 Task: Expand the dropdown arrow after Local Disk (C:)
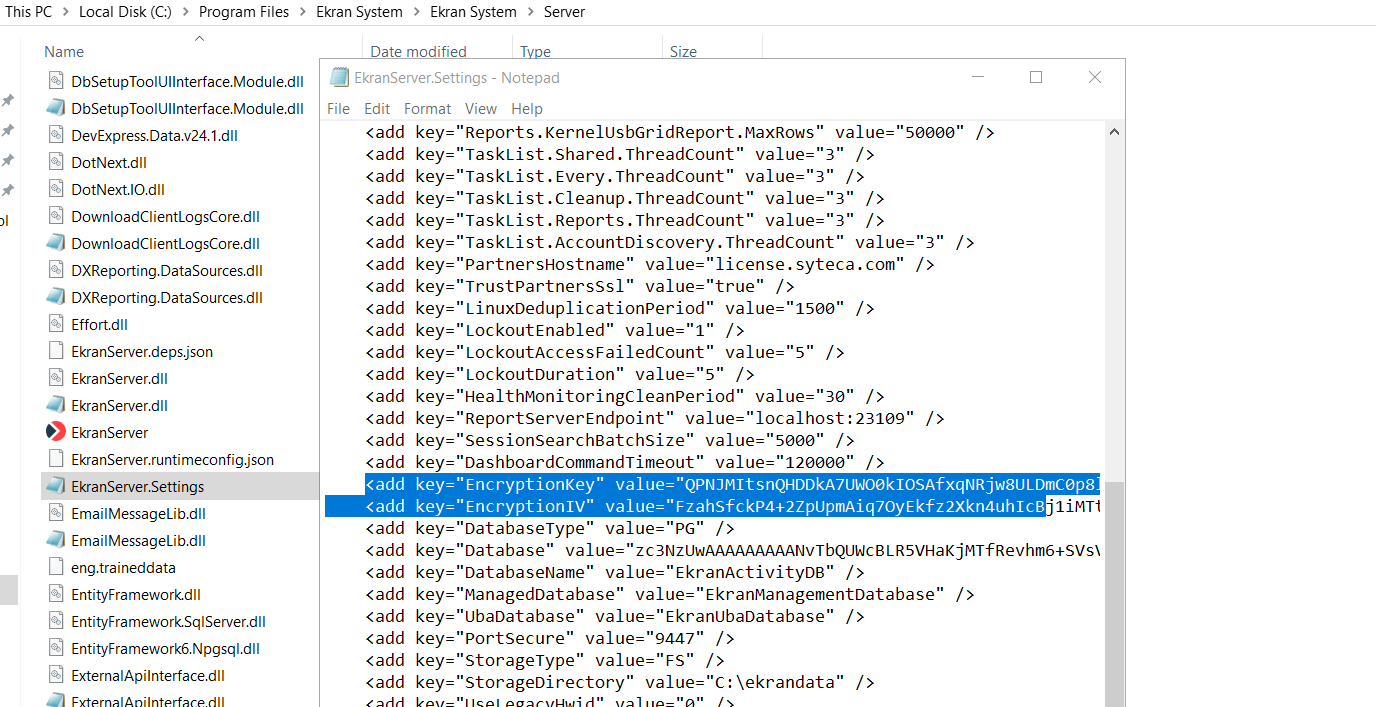(x=187, y=12)
